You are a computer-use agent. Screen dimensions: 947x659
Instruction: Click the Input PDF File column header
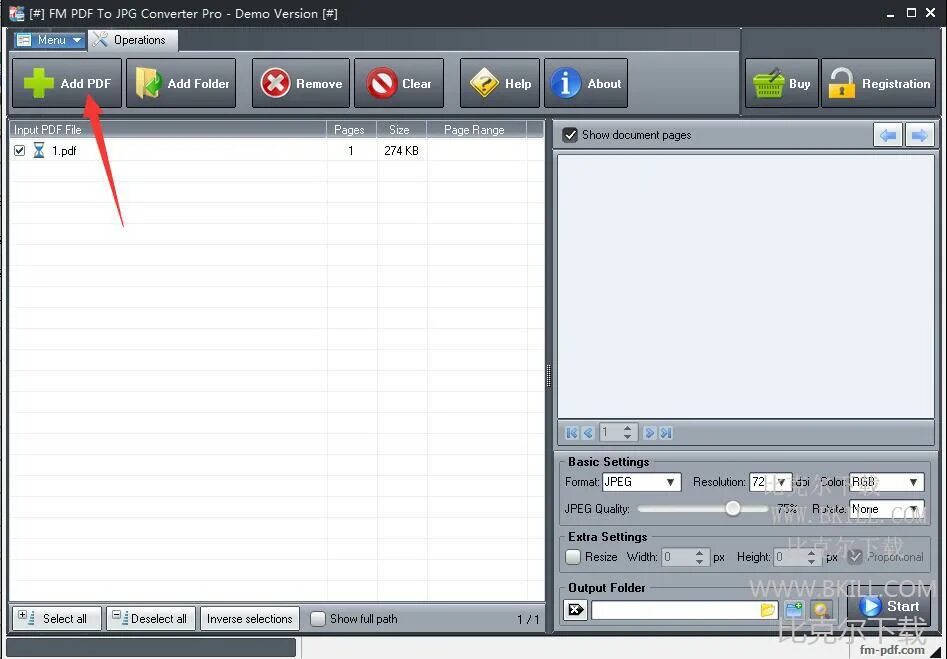point(168,129)
